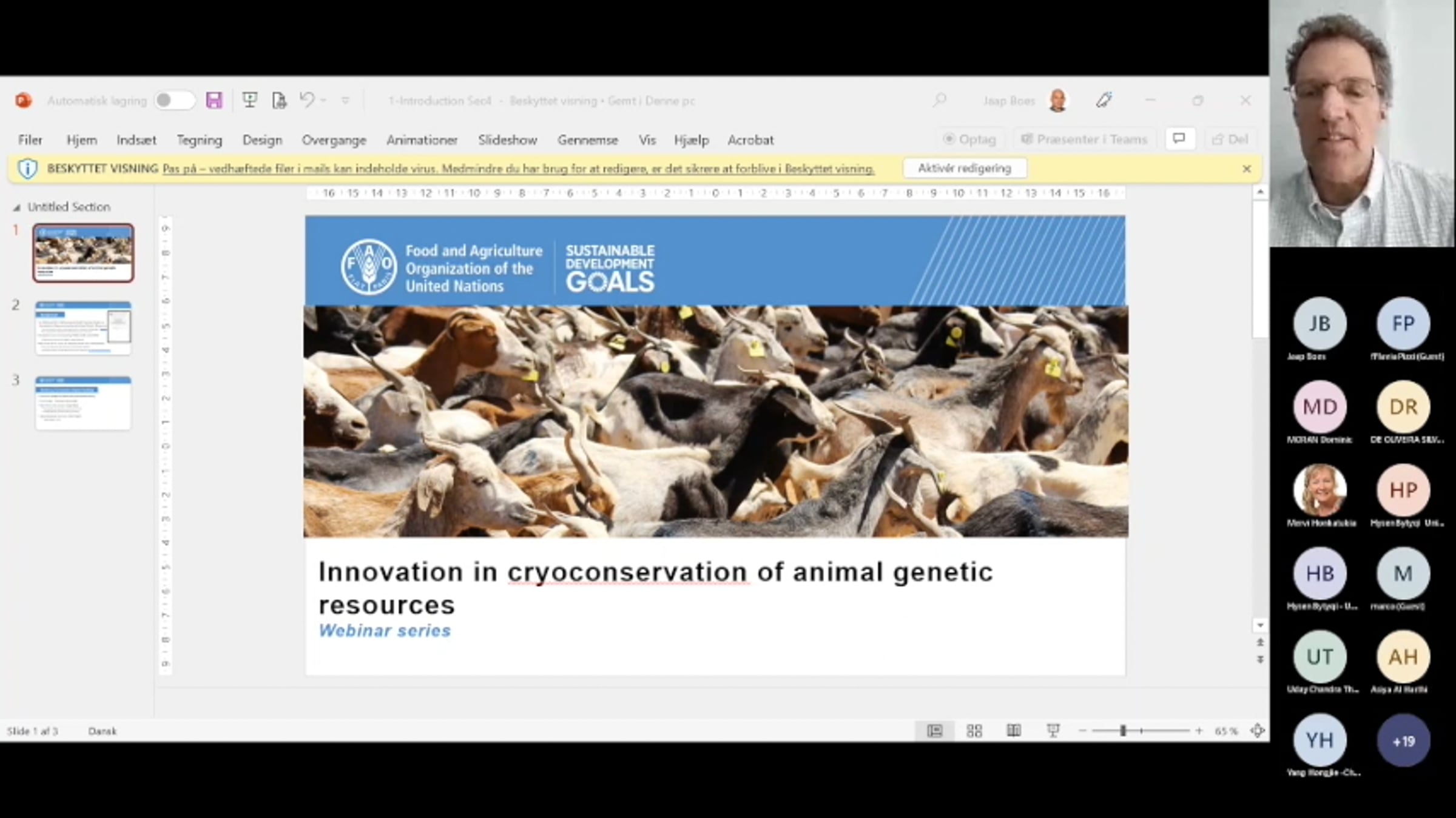Open the Slideshow ribbon tab
The image size is (1456, 818).
coord(507,140)
